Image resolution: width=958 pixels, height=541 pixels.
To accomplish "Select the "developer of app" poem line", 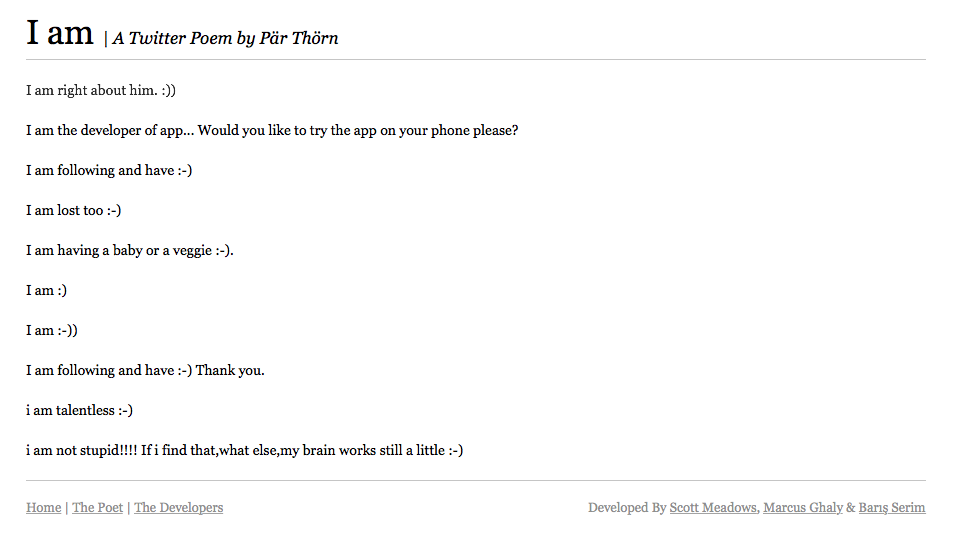I will (x=272, y=130).
